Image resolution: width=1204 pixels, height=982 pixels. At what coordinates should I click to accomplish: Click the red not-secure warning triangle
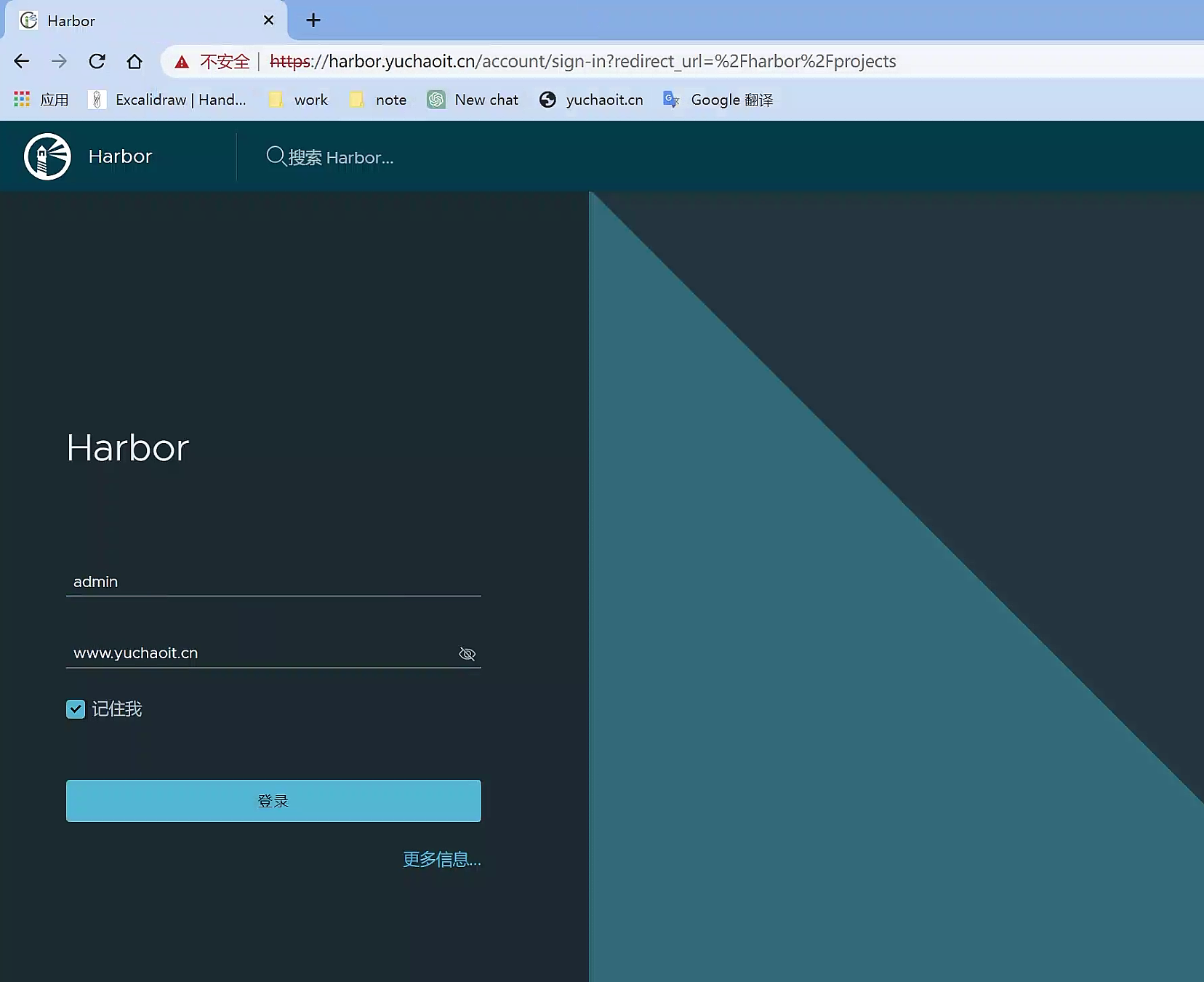pos(182,62)
